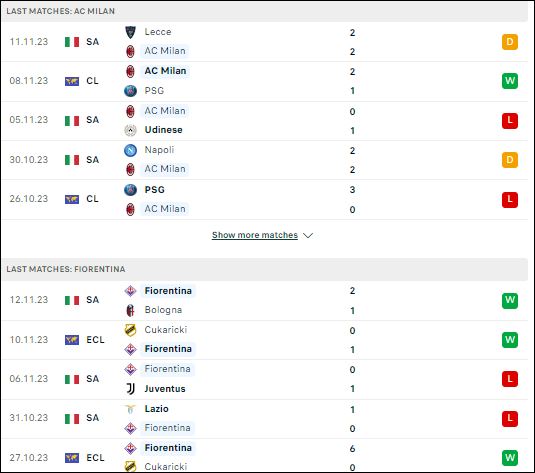Click the Lazio eagle crest
This screenshot has height=473, width=535.
(130, 408)
